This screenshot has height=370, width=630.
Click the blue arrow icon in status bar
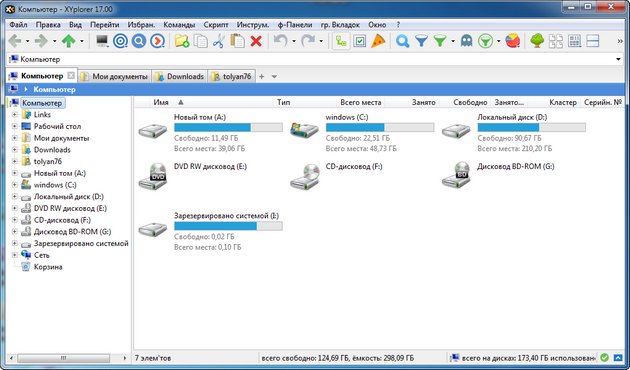click(618, 357)
